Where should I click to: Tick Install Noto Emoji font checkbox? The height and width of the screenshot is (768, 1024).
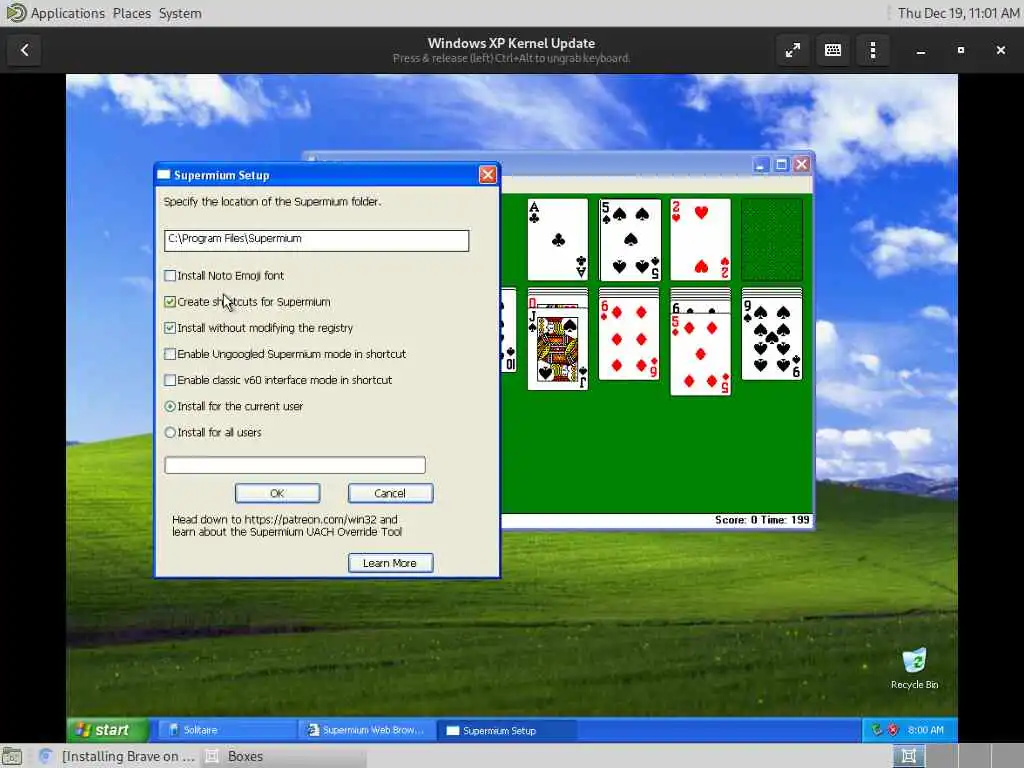(x=170, y=276)
